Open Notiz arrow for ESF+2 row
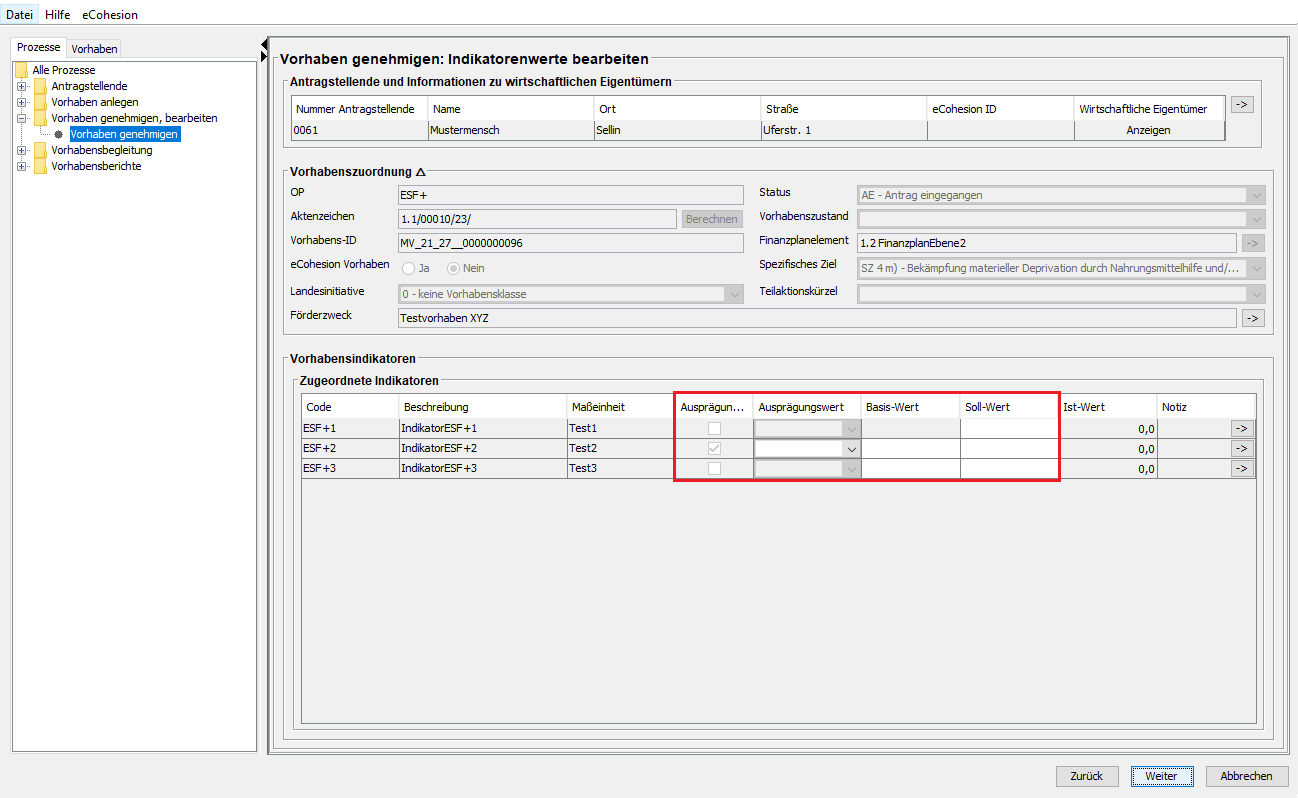Viewport: 1298px width, 798px height. [1242, 449]
